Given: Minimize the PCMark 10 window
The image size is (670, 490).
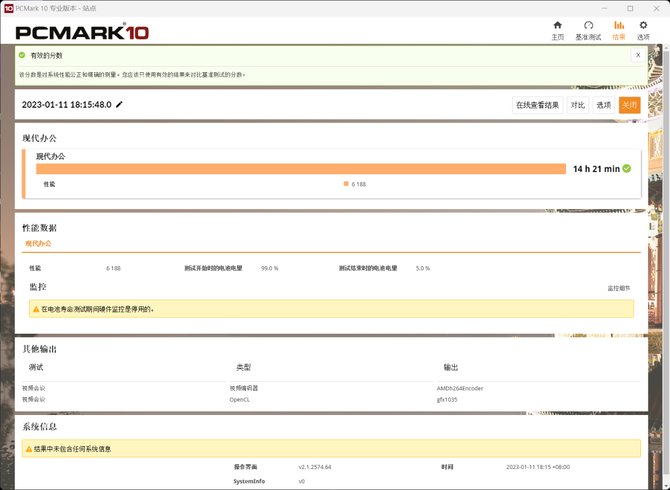Looking at the screenshot, I should point(604,8).
